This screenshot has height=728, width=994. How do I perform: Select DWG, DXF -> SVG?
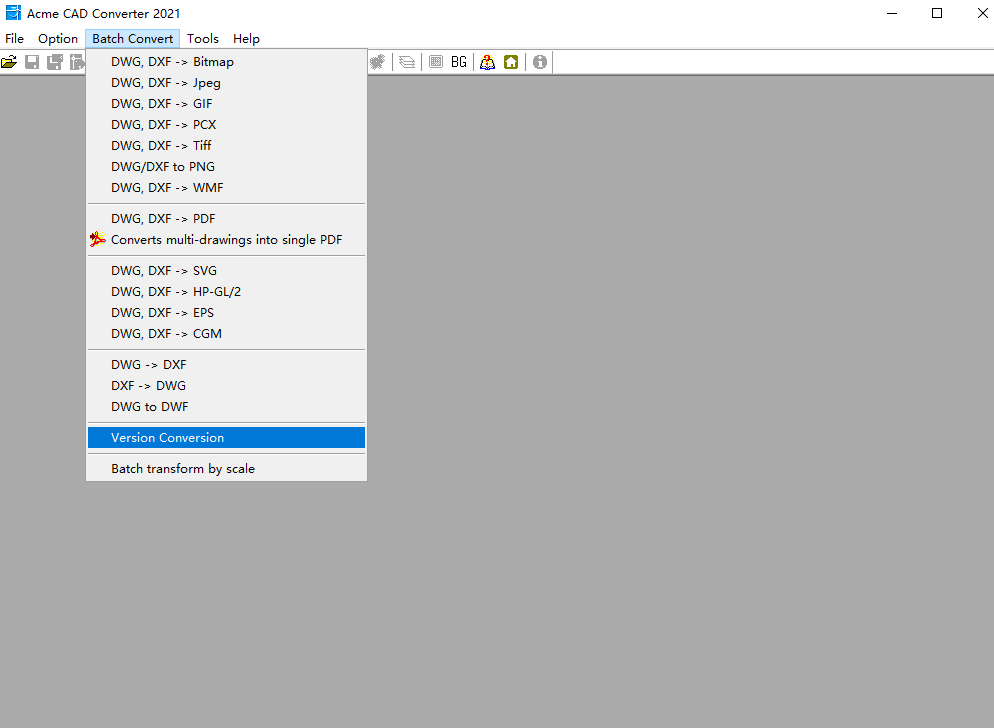[x=226, y=270]
